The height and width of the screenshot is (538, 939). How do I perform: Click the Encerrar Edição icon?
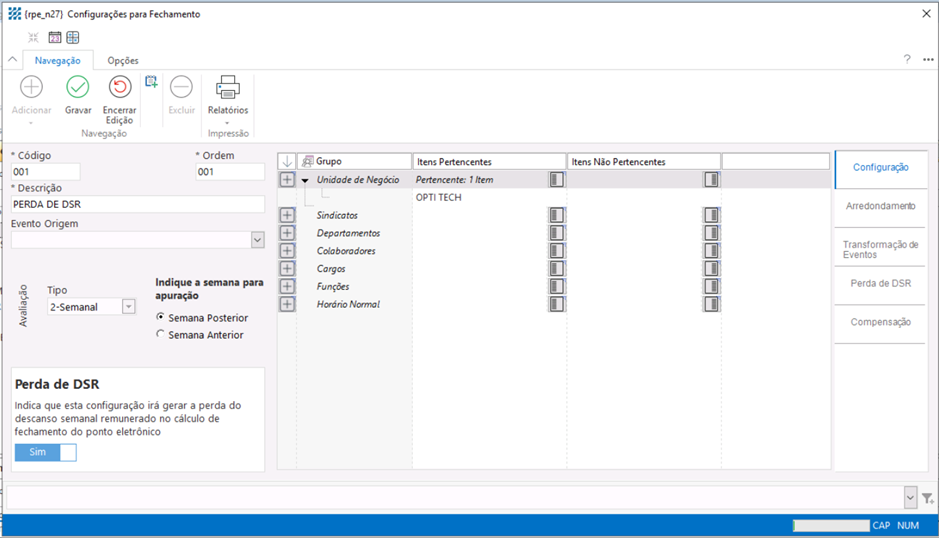(x=120, y=87)
